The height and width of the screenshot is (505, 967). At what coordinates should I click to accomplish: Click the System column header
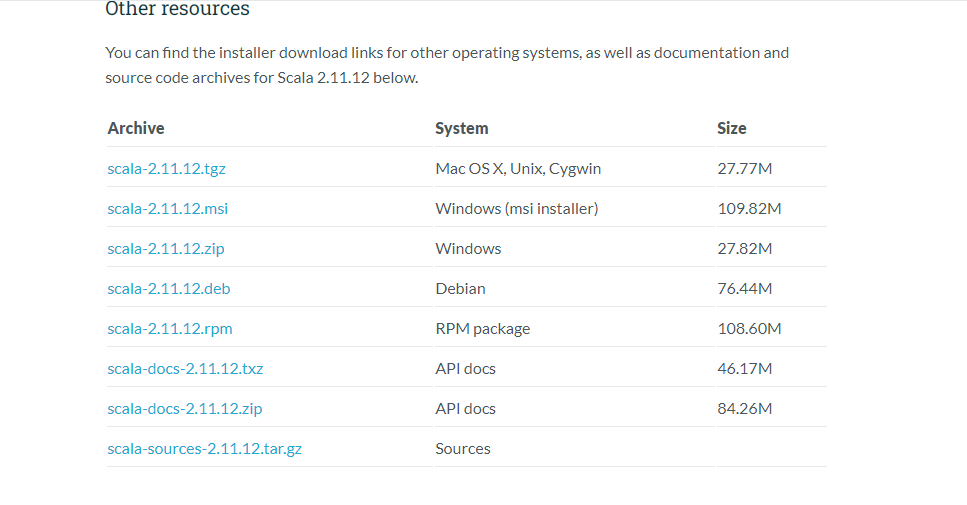coord(462,128)
